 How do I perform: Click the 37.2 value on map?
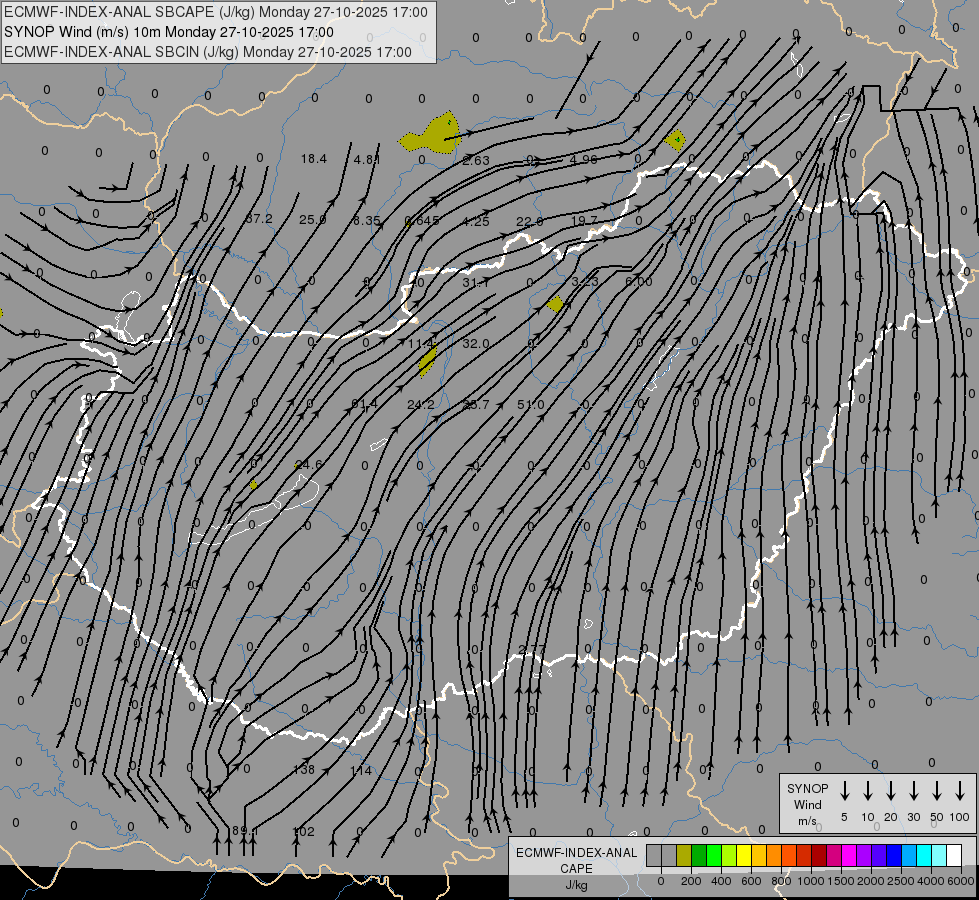[259, 219]
